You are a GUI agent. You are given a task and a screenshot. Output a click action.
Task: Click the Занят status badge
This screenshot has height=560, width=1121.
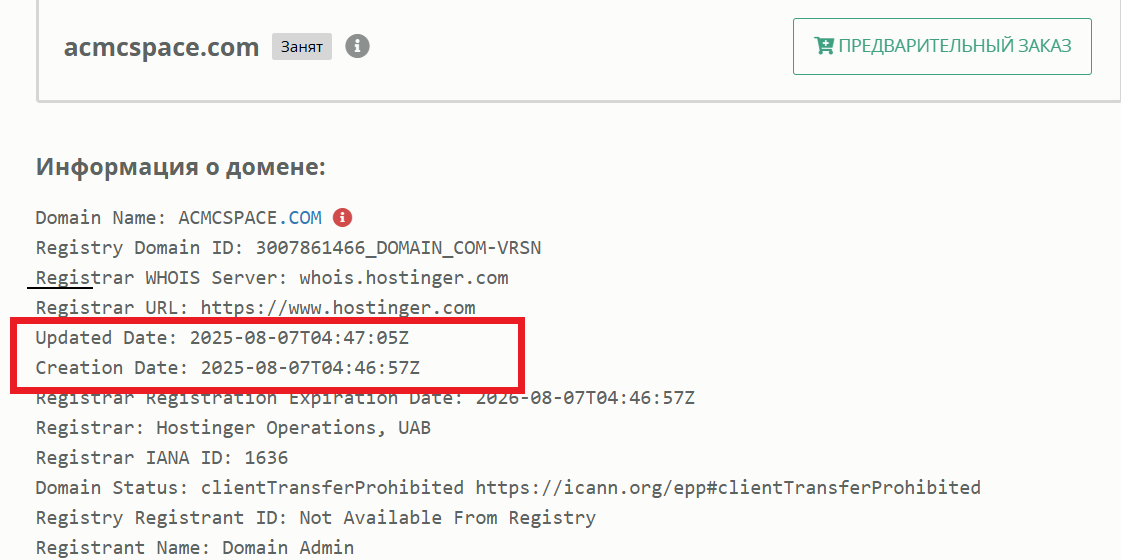pos(302,46)
